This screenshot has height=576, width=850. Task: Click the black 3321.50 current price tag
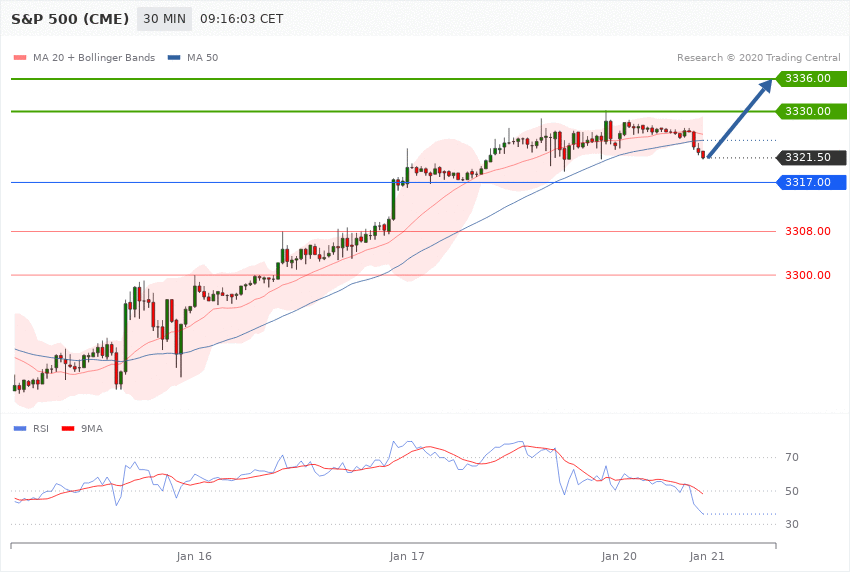(811, 158)
